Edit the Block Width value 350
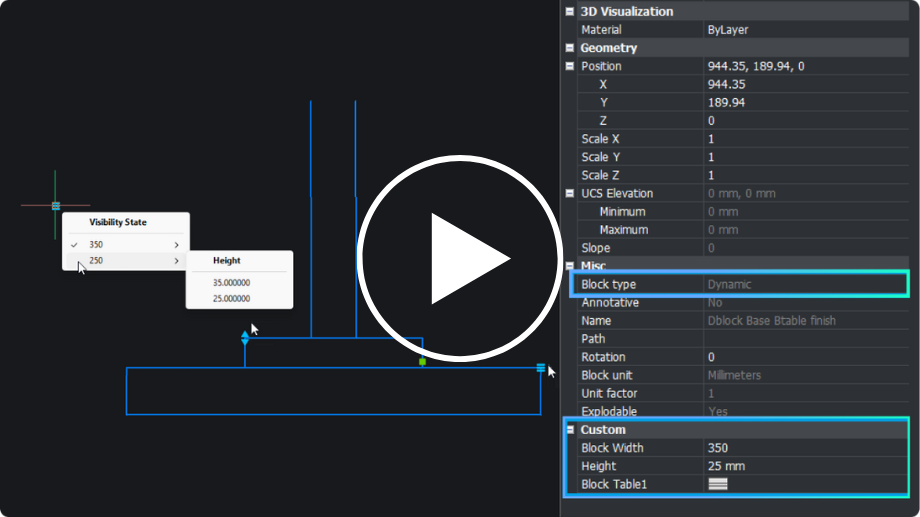 [x=806, y=448]
